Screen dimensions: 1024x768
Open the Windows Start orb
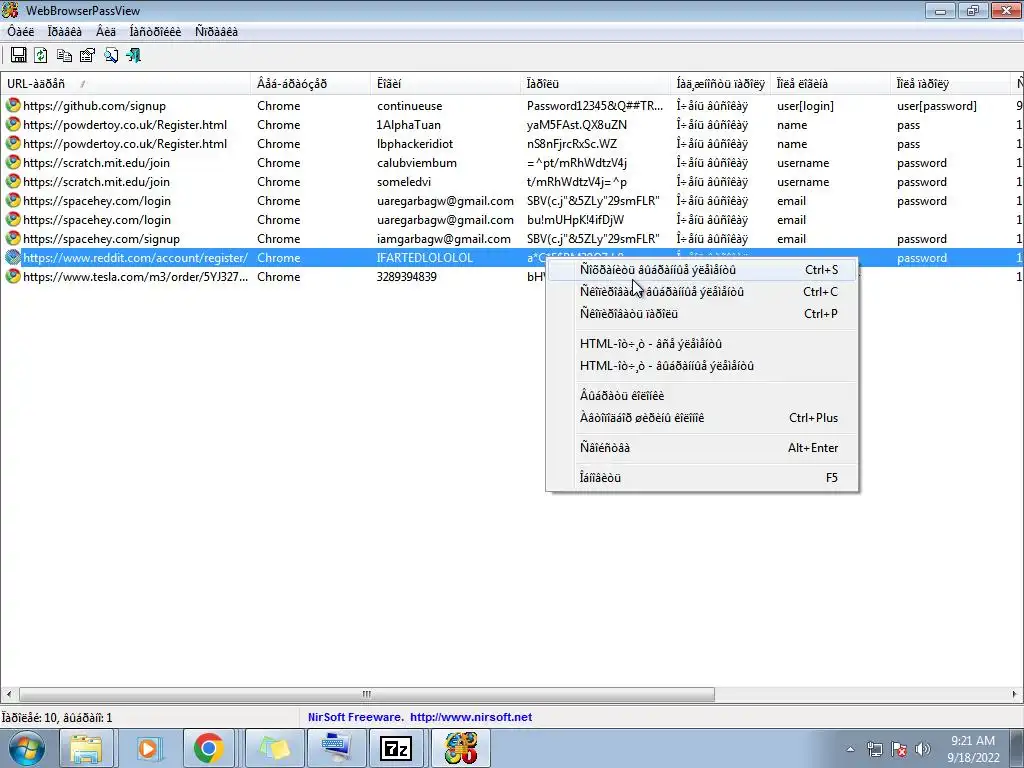click(x=25, y=748)
